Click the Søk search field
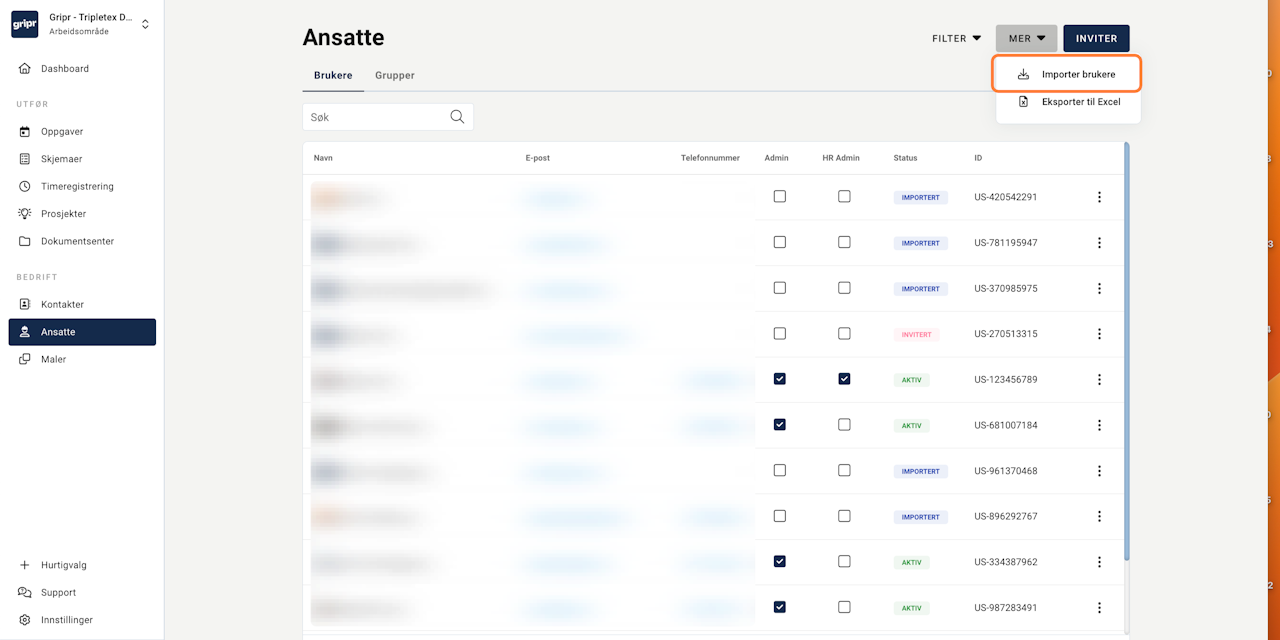 [377, 117]
